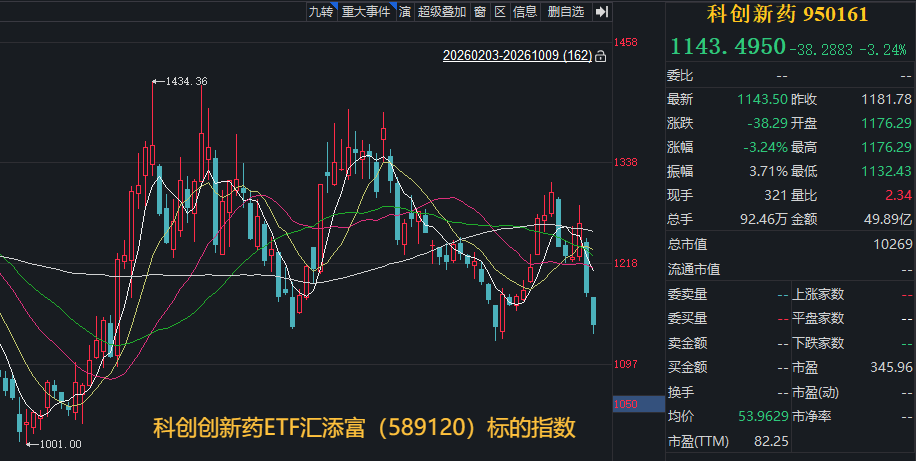This screenshot has width=916, height=461.
Task: Click the 窗 toolbar button
Action: 480,12
